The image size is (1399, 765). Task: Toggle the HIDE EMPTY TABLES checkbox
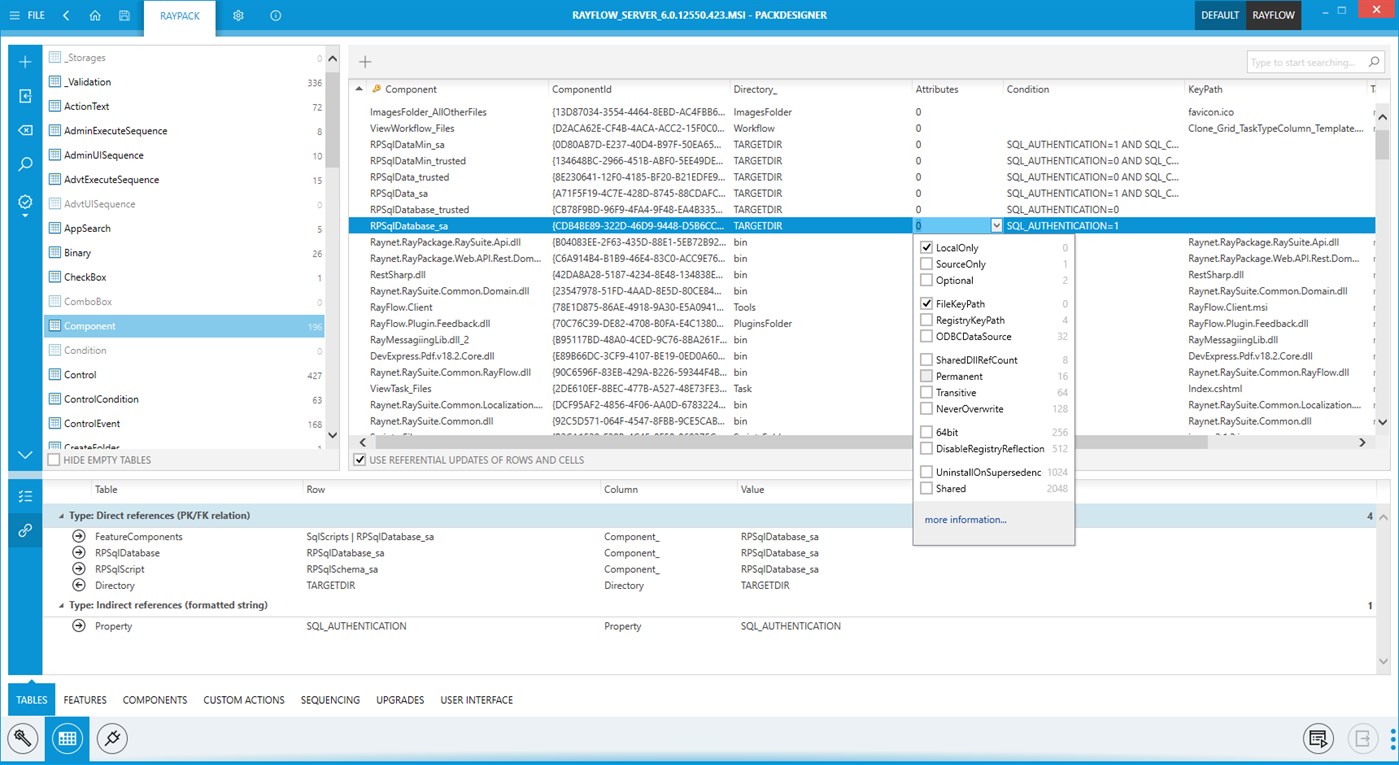coord(55,459)
